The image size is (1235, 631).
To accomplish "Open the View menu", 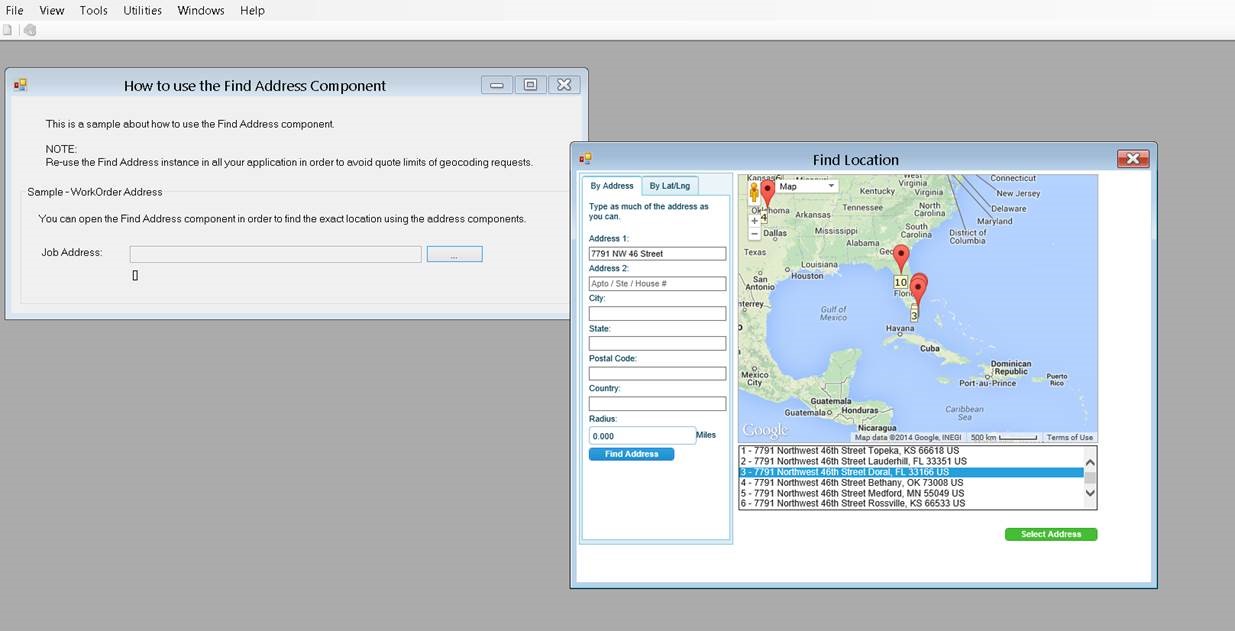I will pyautogui.click(x=52, y=10).
